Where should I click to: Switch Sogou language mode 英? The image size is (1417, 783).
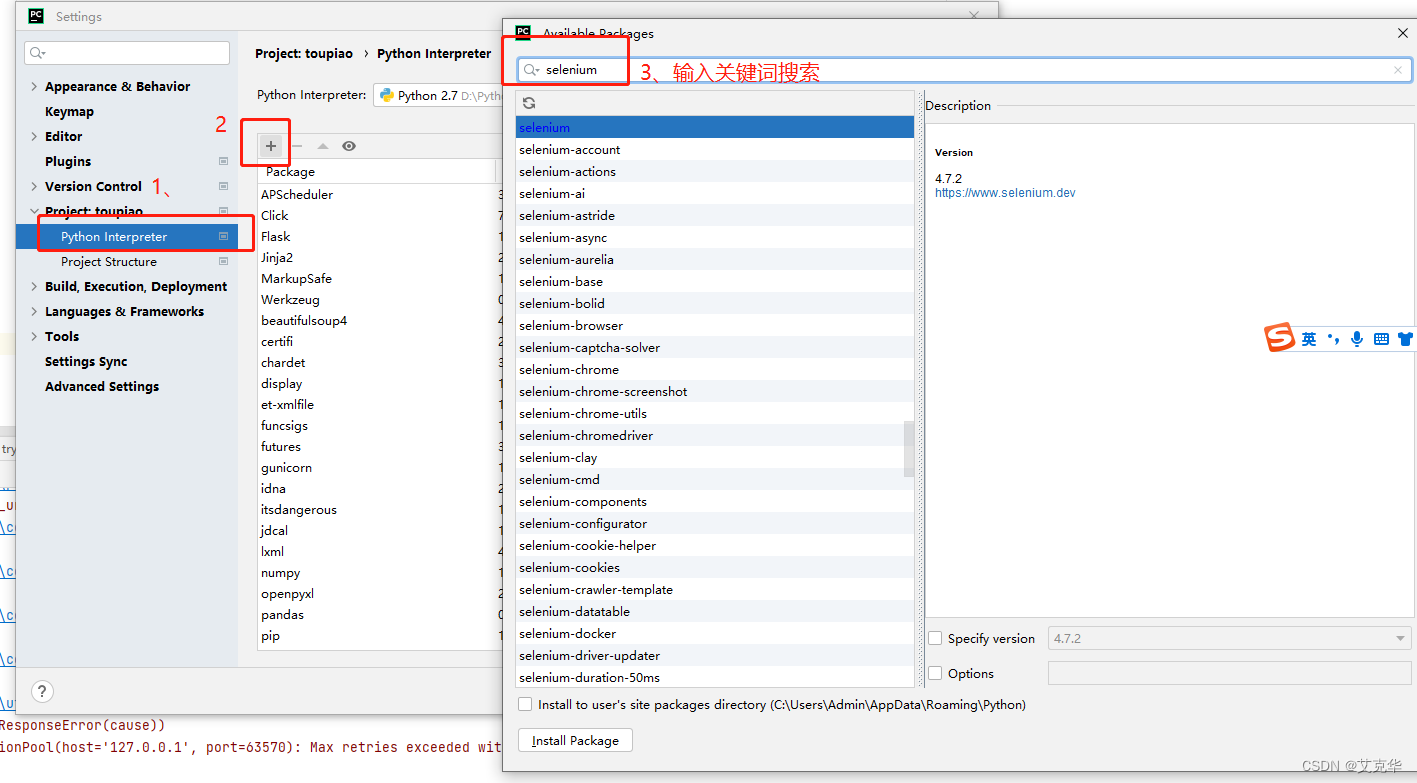click(1309, 339)
